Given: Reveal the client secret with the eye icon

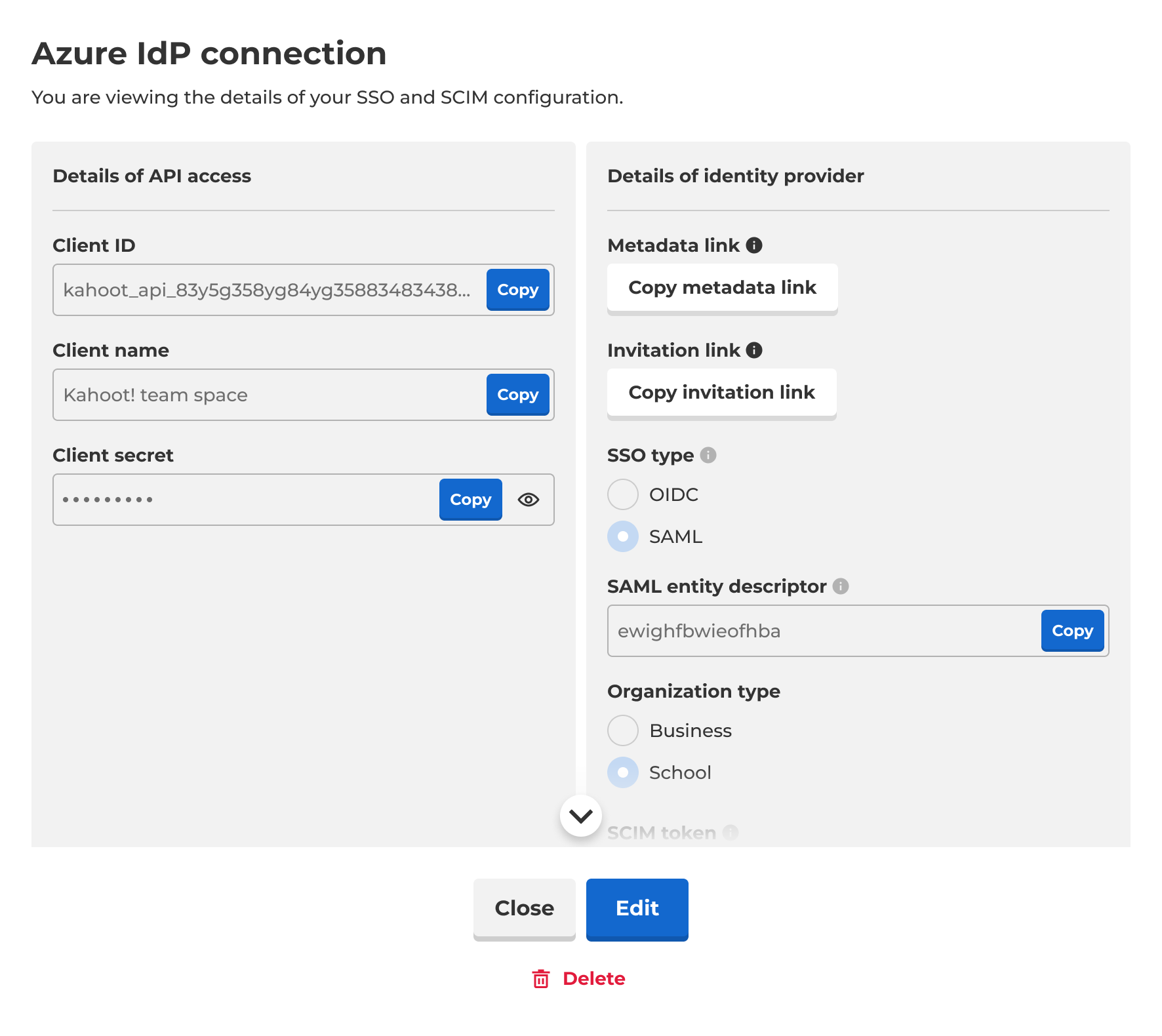Looking at the screenshot, I should coord(529,500).
